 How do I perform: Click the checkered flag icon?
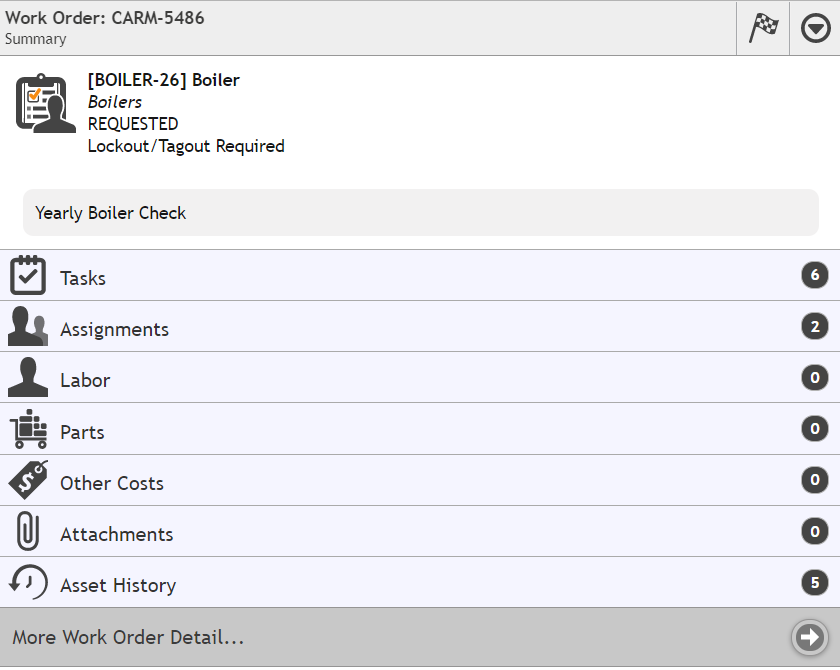763,28
